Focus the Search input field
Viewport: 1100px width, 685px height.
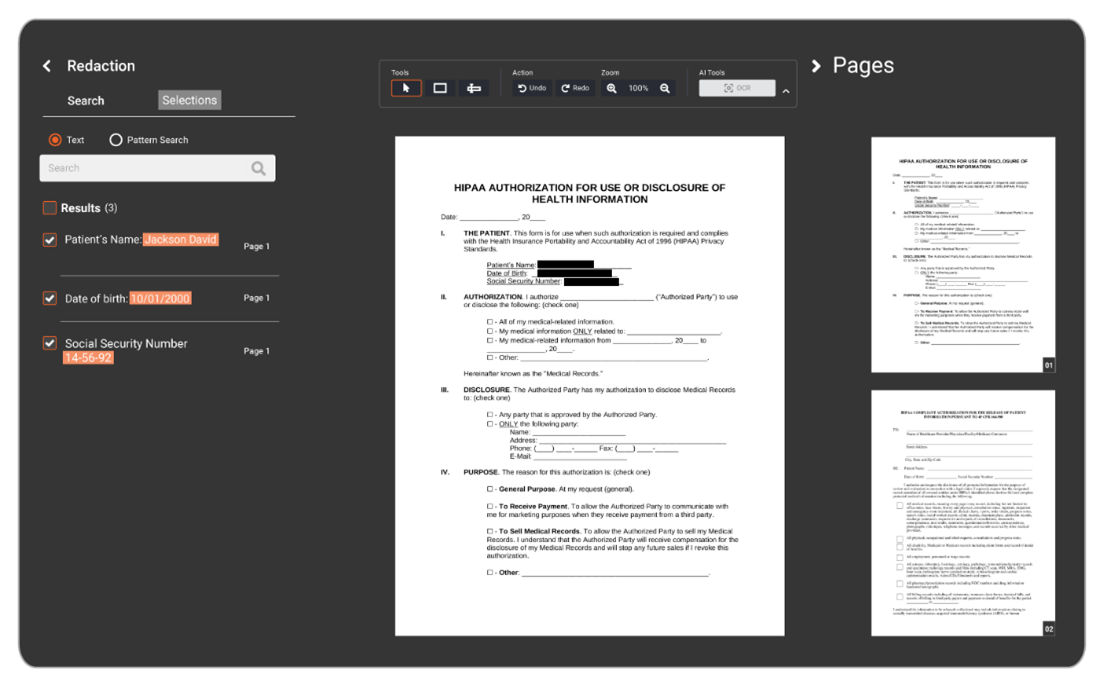[157, 168]
